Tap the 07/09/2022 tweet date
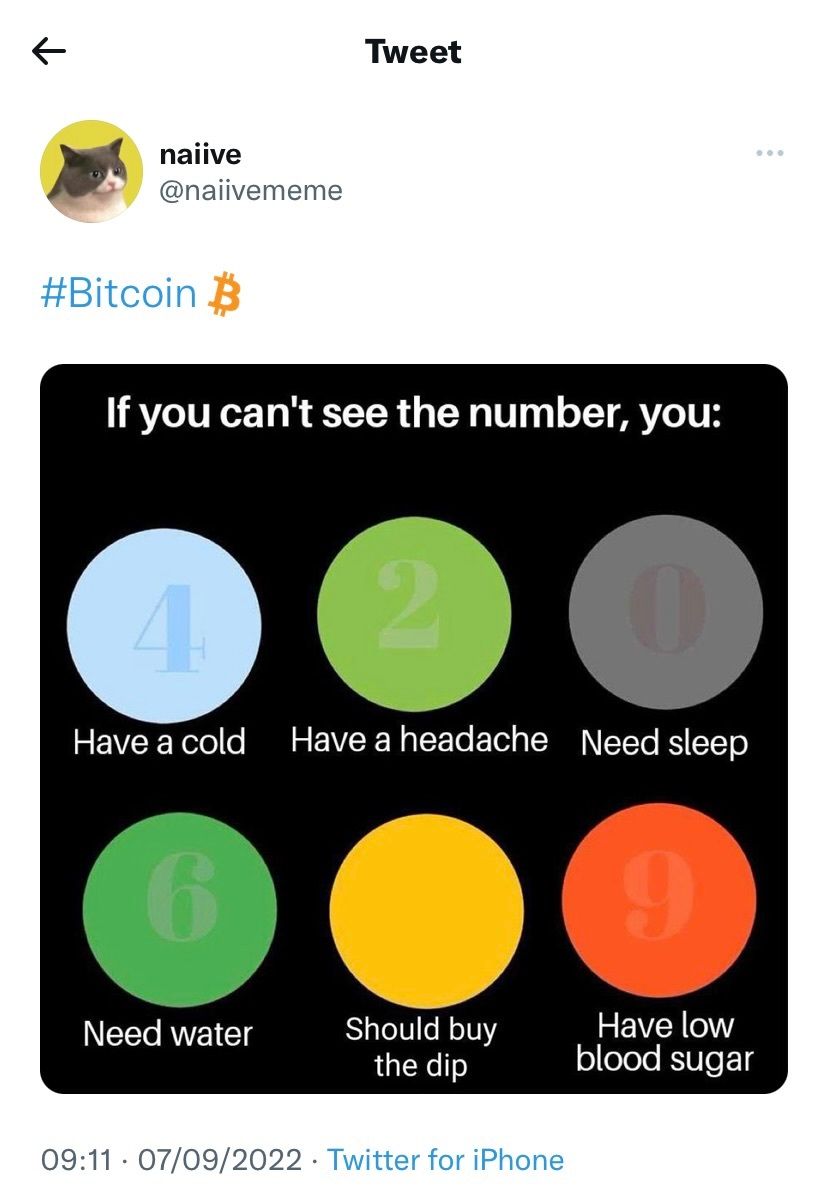 (219, 1160)
